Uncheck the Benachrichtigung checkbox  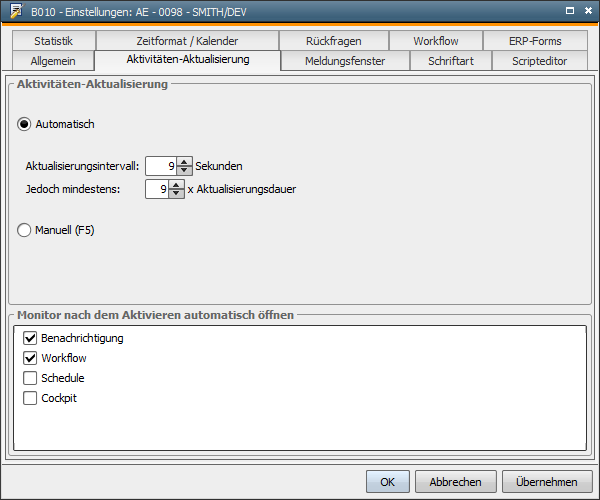point(29,339)
